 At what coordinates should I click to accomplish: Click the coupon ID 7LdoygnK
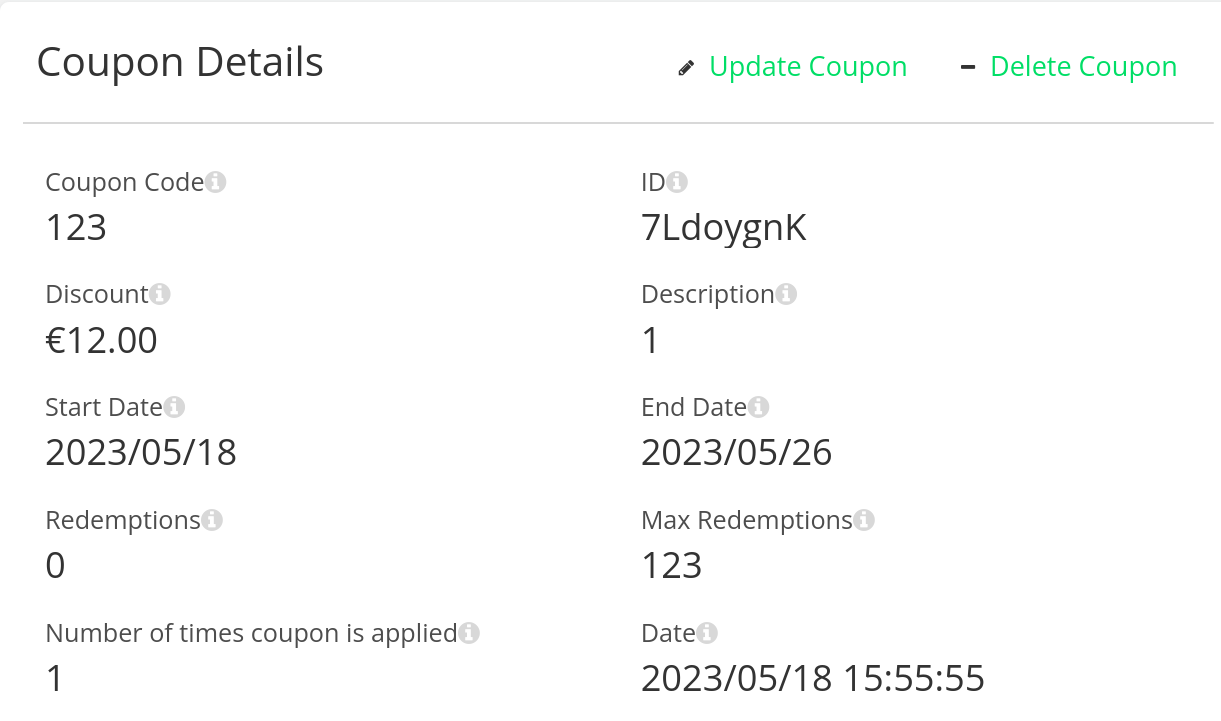[724, 227]
